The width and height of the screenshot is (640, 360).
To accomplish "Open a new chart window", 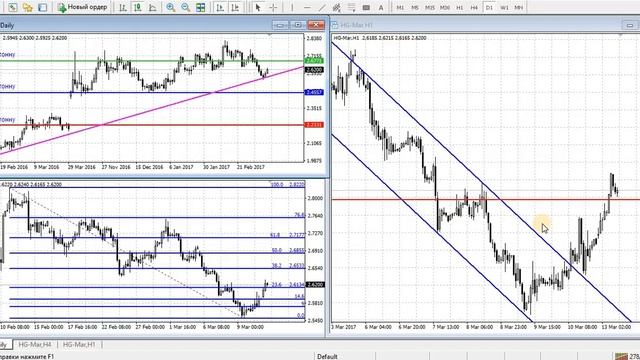I will (13, 7).
